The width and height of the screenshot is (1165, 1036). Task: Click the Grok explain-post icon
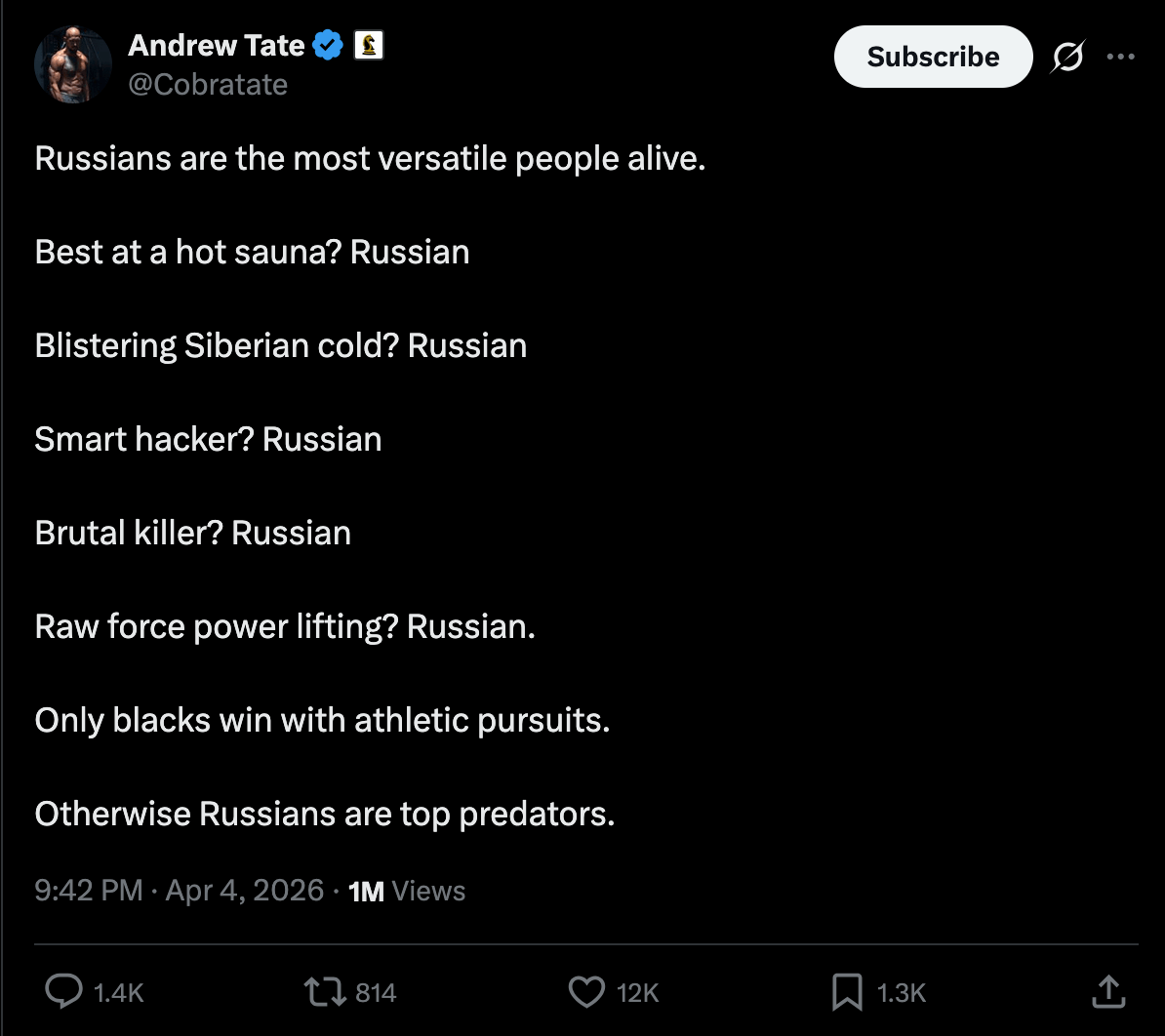[x=1066, y=59]
